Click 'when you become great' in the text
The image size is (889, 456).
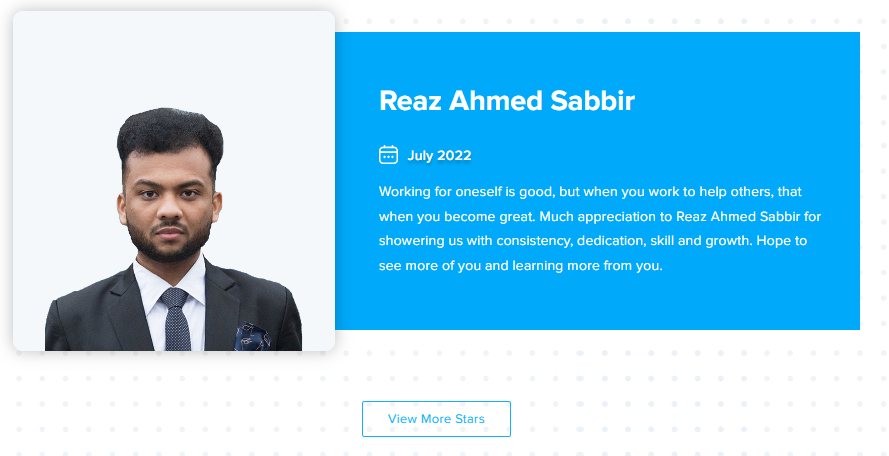(456, 217)
